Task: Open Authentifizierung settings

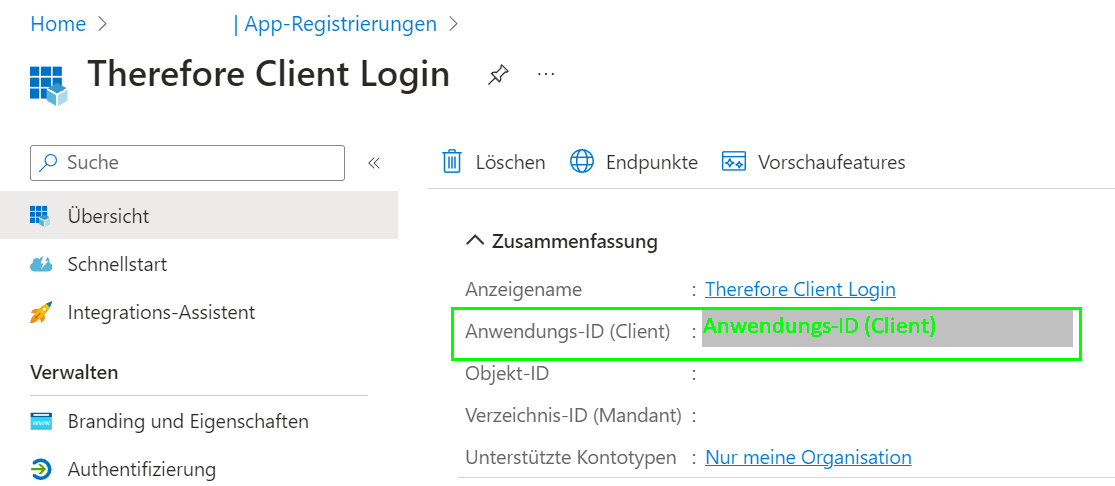Action: tap(142, 470)
